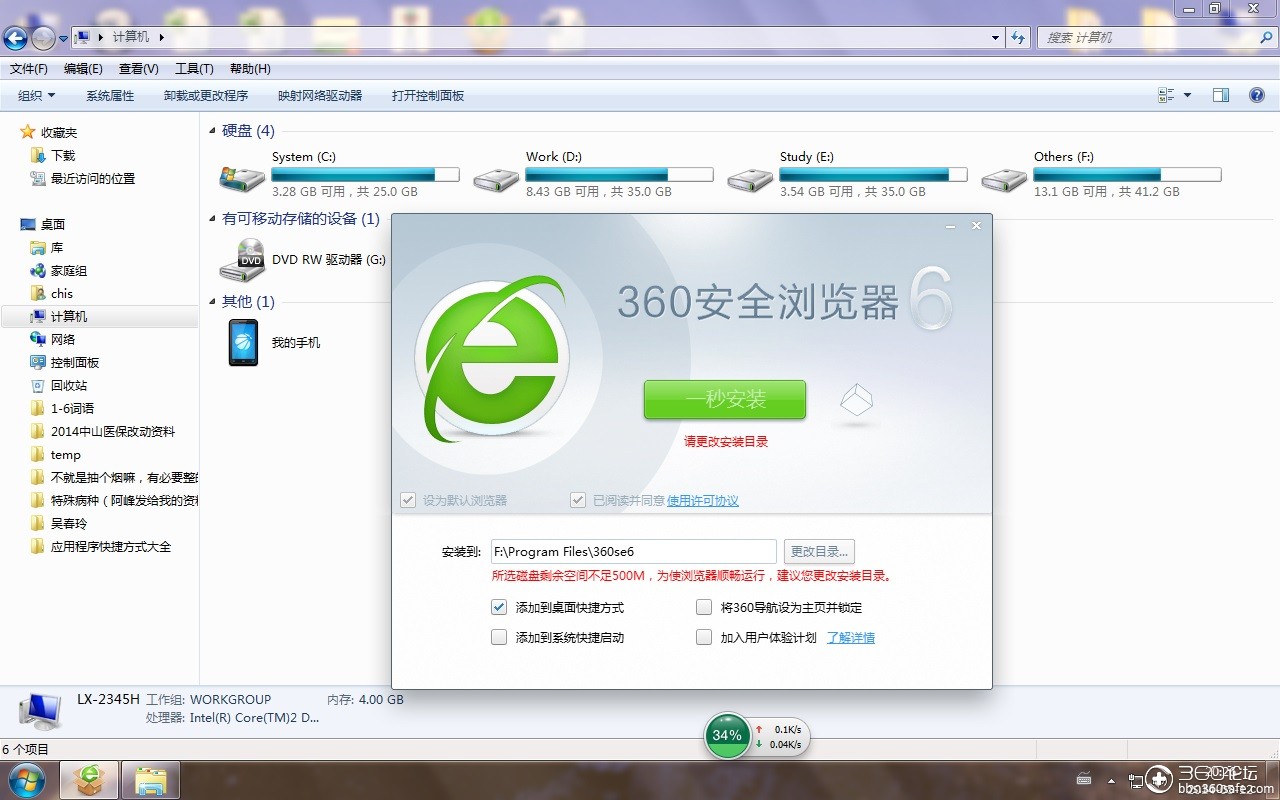Open the recent locations dropdown beside navigation arrows
Viewport: 1280px width, 800px height.
point(64,38)
